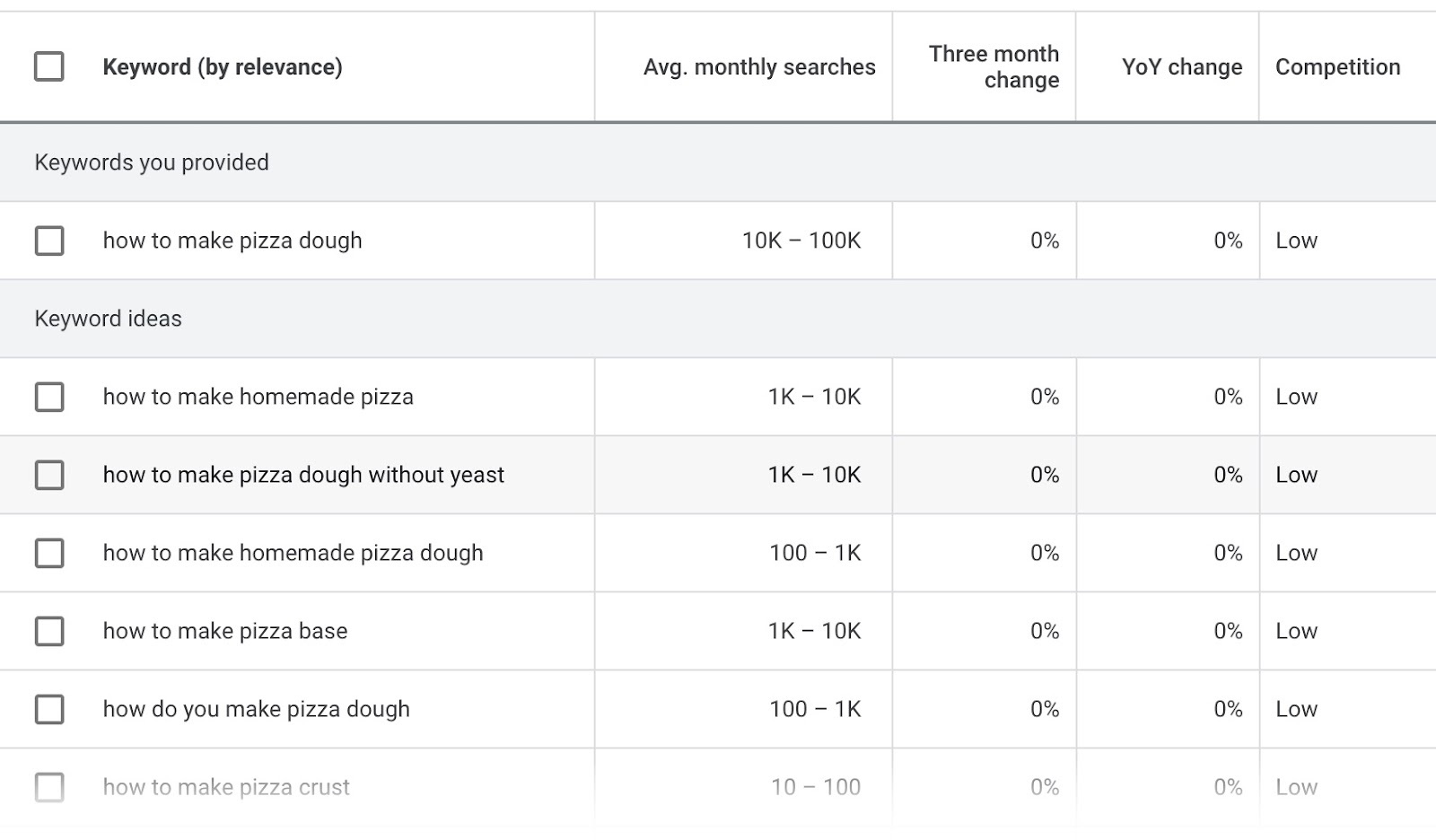
Task: Click the 10K – 100K search volume value
Action: (801, 240)
